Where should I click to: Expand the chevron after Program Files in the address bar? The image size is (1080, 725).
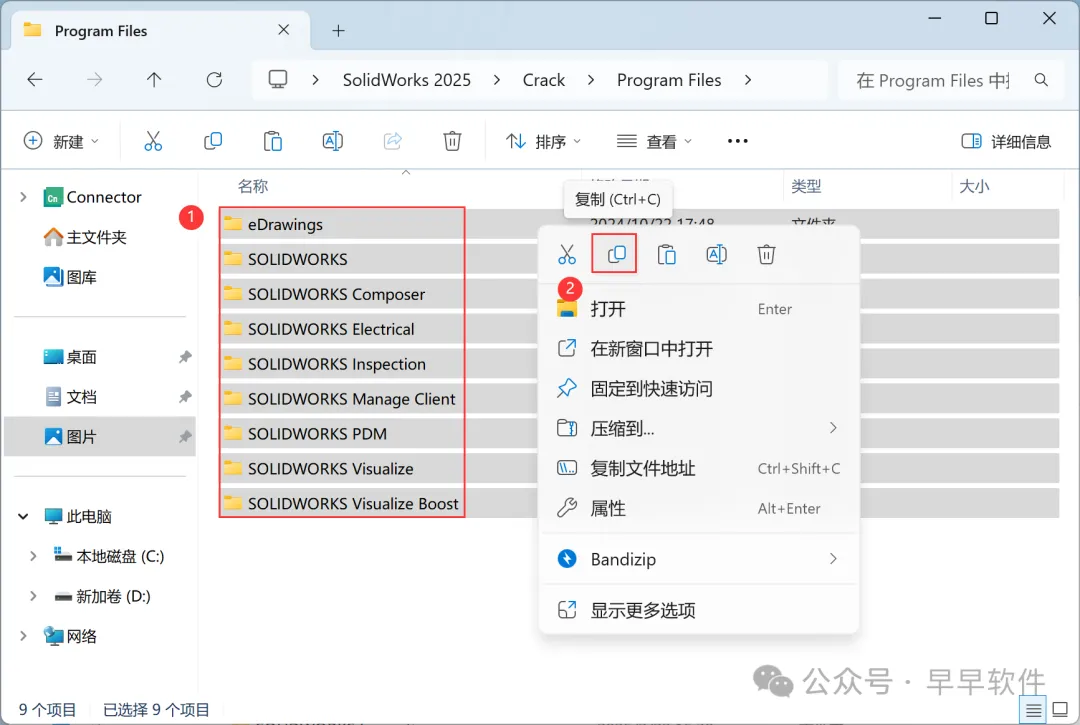(748, 80)
